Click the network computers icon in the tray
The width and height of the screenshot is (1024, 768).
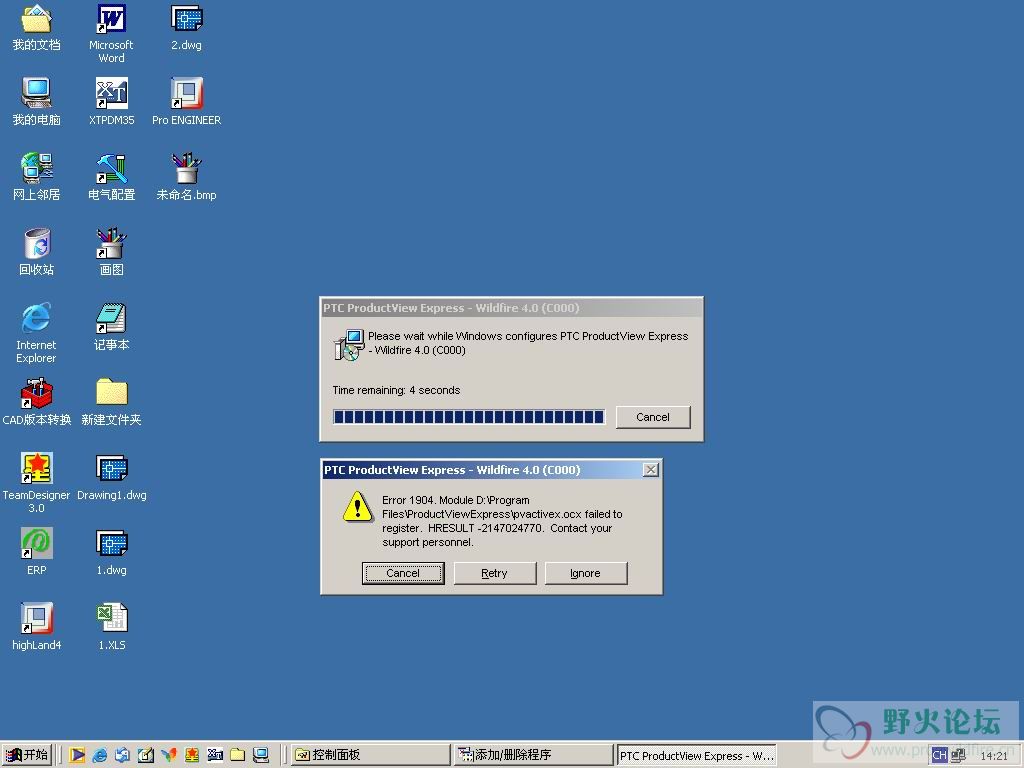click(x=958, y=755)
